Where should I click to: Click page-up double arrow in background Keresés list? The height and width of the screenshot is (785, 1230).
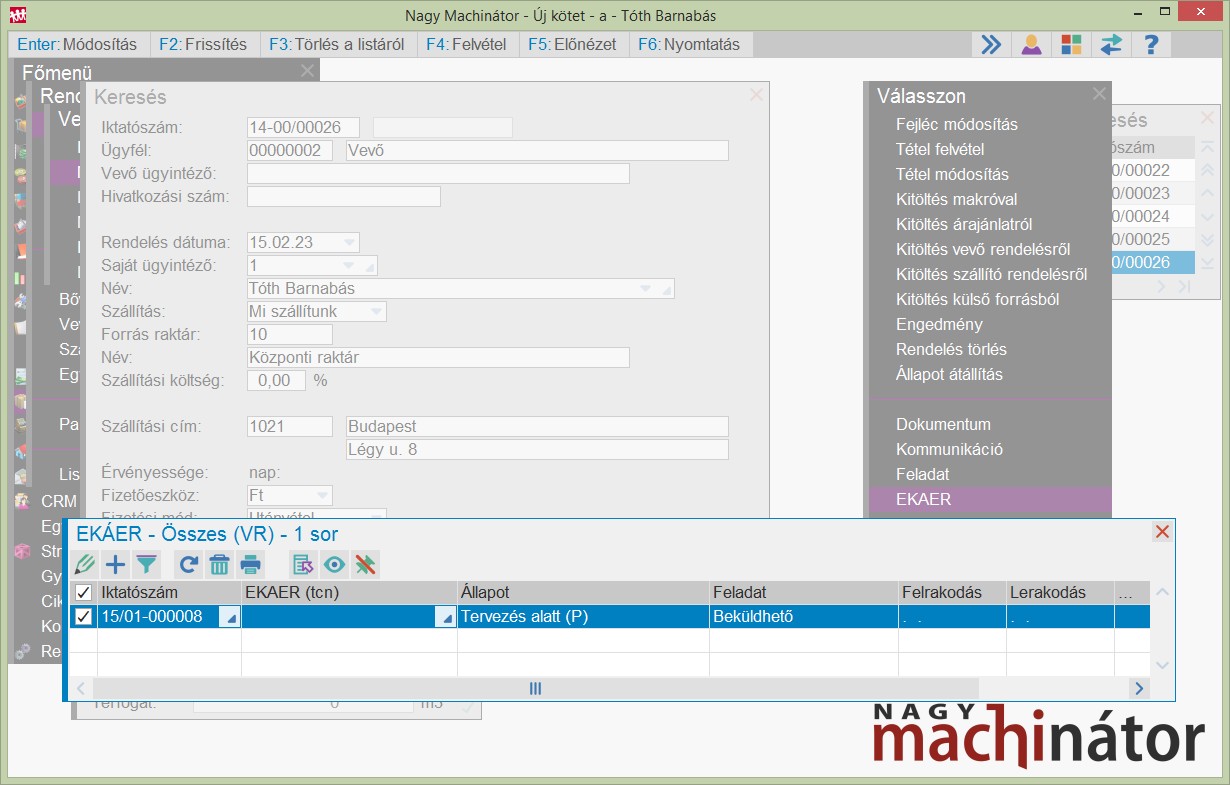1207,170
